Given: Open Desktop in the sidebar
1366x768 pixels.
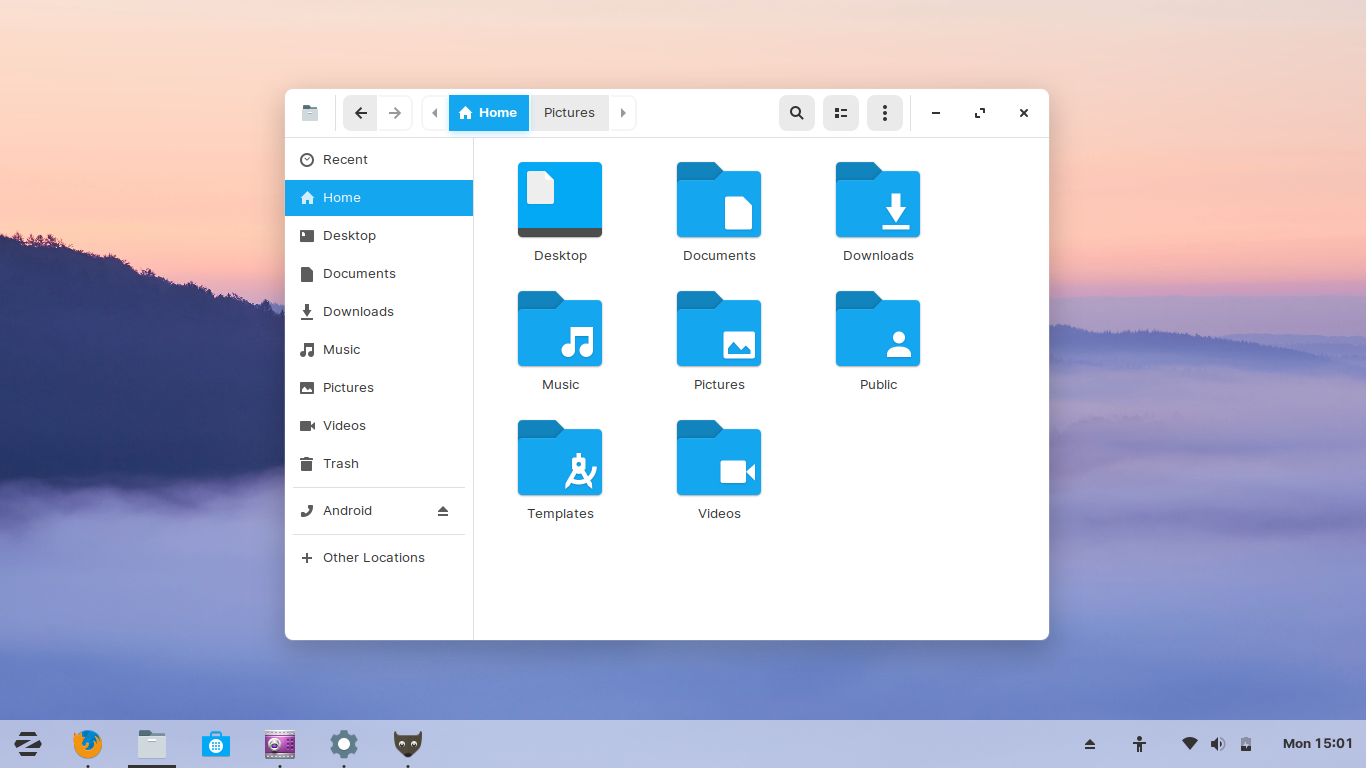Looking at the screenshot, I should [379, 236].
